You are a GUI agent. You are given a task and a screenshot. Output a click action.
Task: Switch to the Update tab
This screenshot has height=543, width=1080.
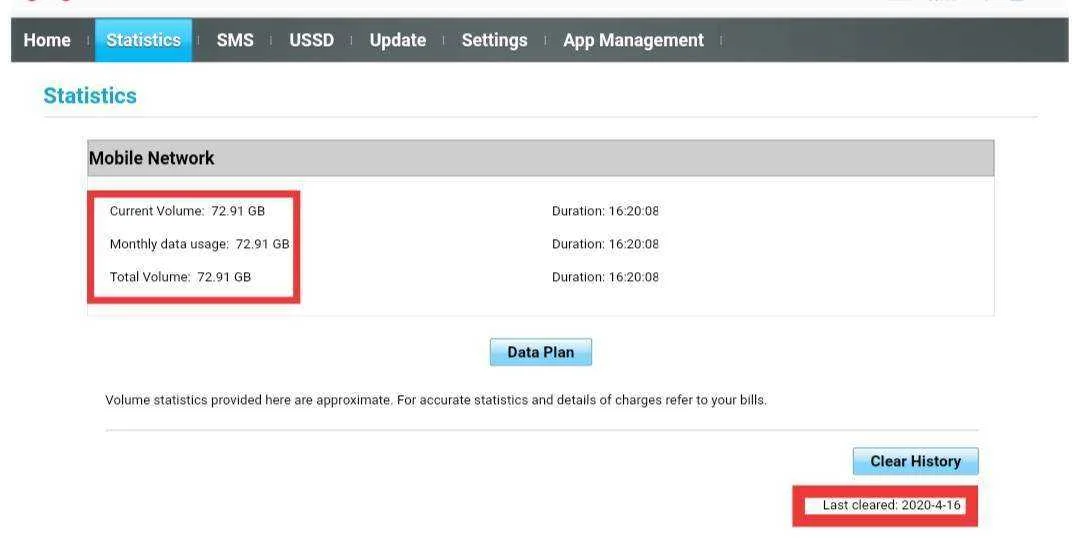click(397, 40)
